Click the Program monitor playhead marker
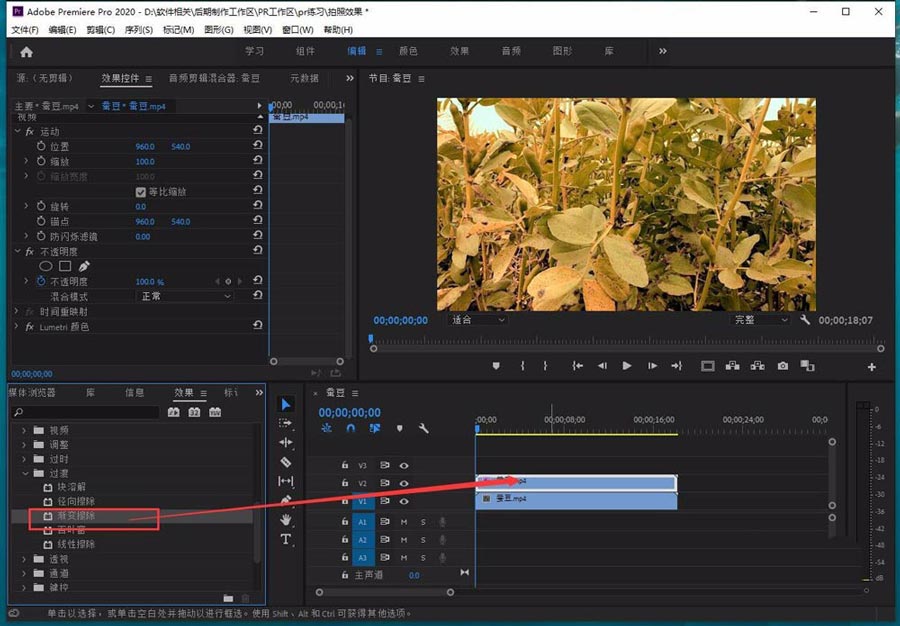900x626 pixels. click(371, 339)
